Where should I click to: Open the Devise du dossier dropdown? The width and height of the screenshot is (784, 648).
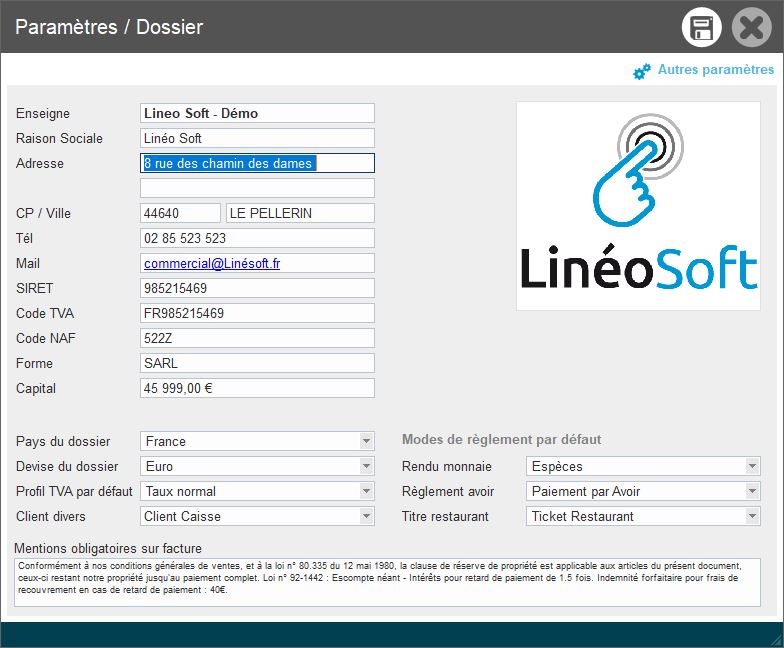tap(257, 466)
